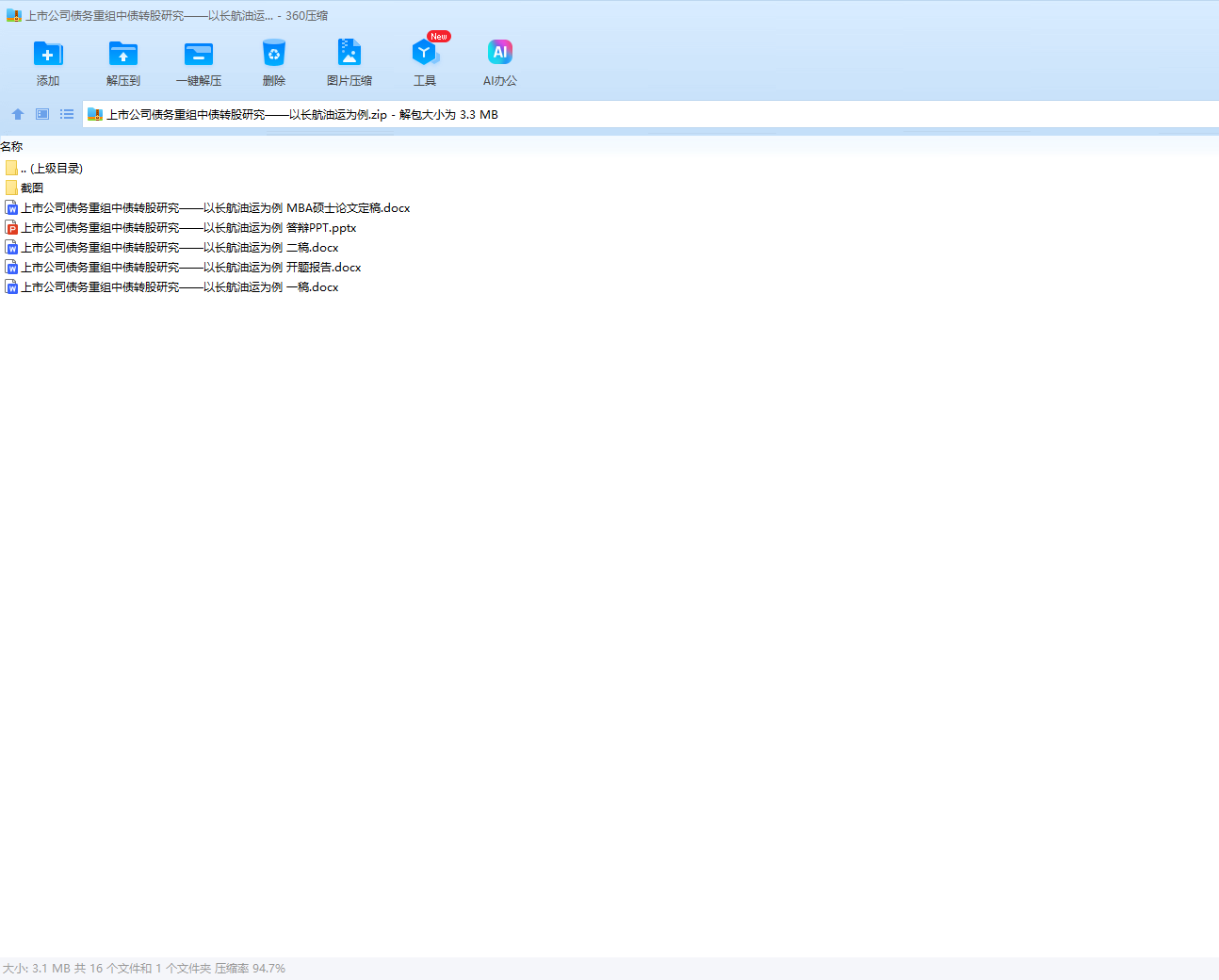
Task: Launch the AI办公 feature
Action: point(500,53)
